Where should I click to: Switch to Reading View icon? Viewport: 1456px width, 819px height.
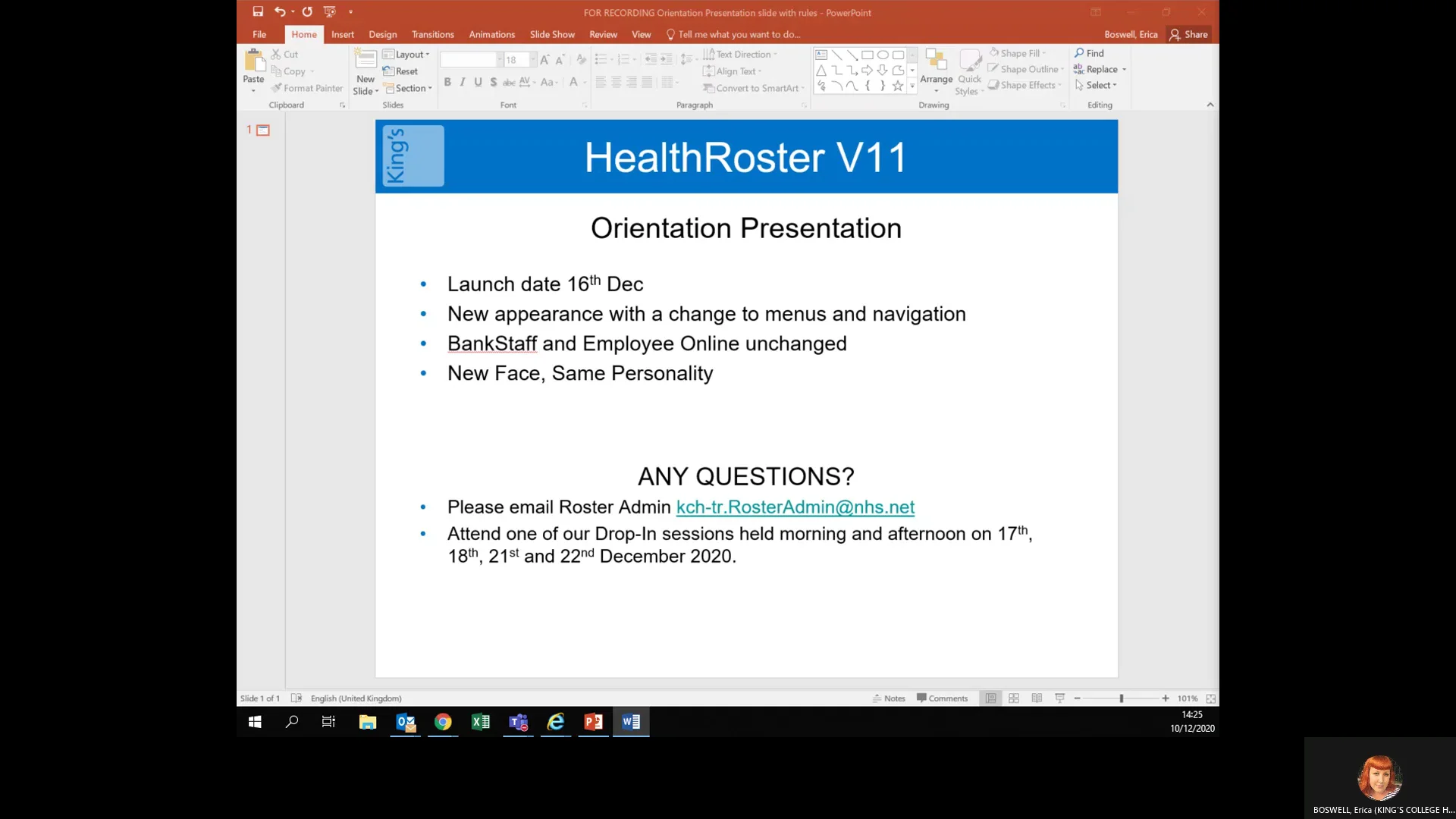(1037, 698)
